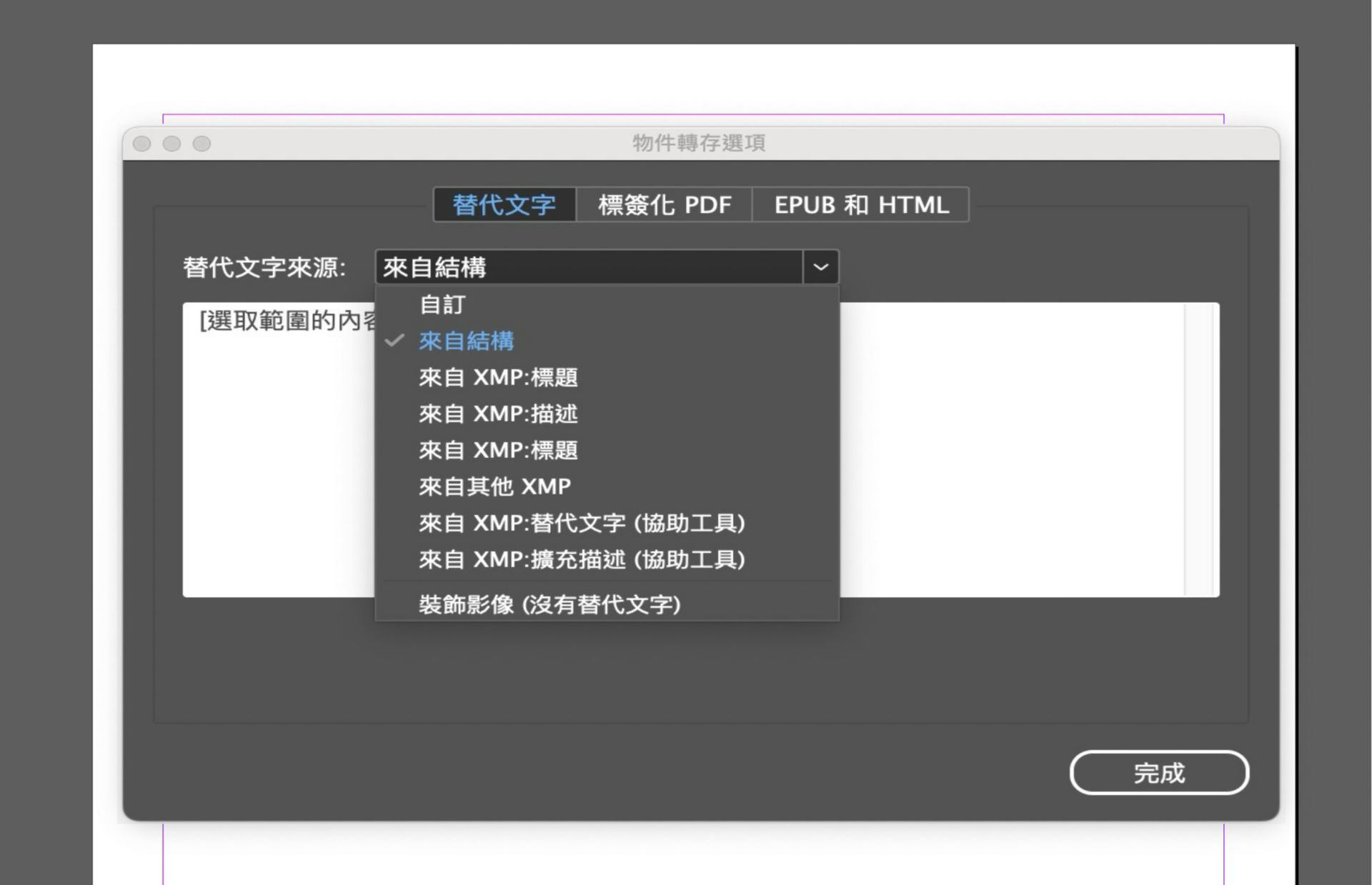Click the checkmark next to 來自結構
The image size is (1372, 885).
pyautogui.click(x=393, y=341)
